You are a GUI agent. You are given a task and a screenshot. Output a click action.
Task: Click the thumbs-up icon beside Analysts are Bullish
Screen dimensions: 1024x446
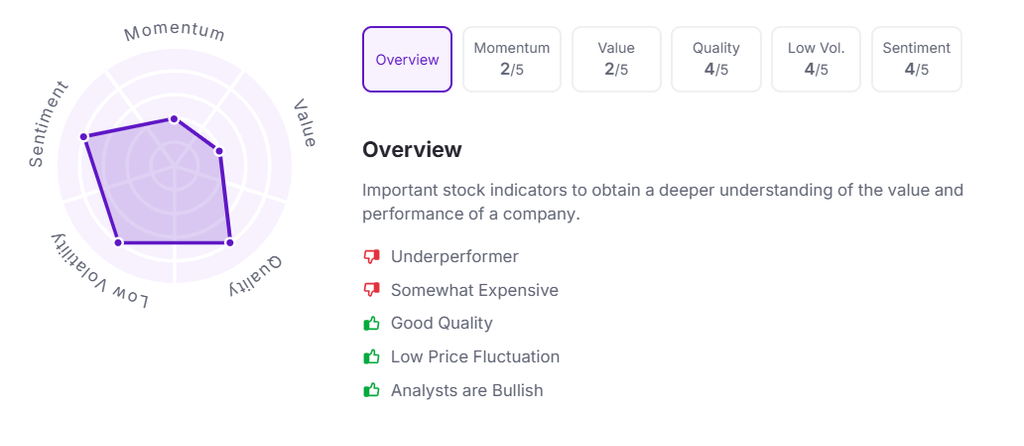tap(372, 390)
